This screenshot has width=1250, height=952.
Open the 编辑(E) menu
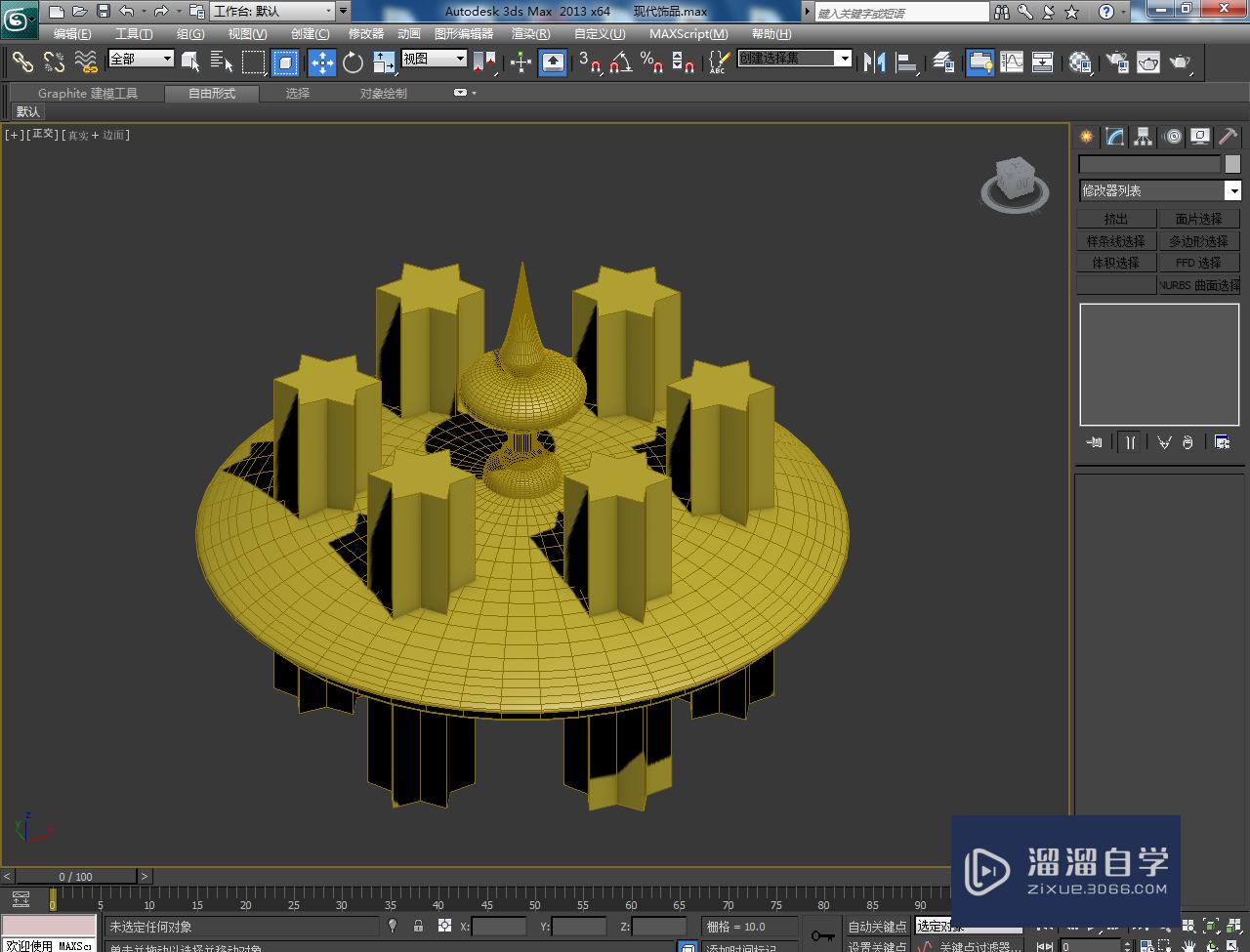click(x=72, y=34)
